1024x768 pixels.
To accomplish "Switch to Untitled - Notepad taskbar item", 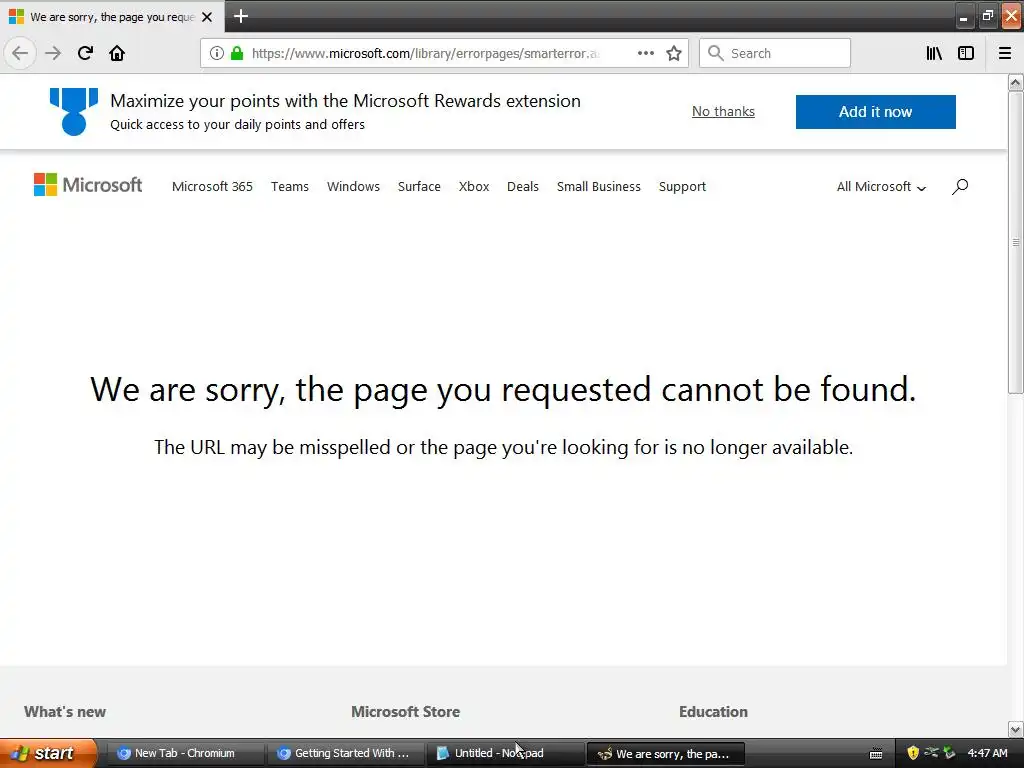I will click(505, 753).
